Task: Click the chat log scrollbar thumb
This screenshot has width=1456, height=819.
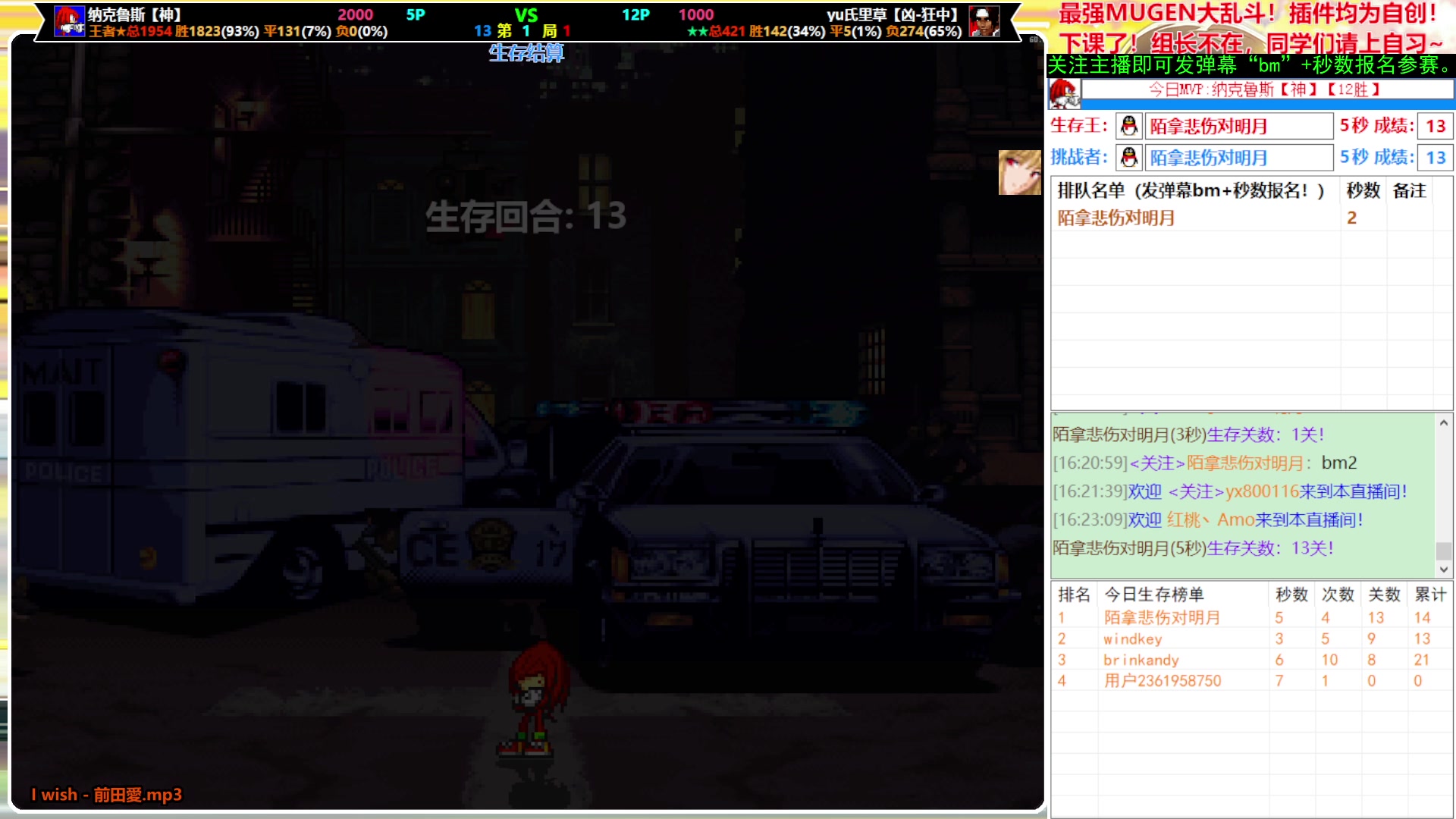Action: (x=1444, y=551)
